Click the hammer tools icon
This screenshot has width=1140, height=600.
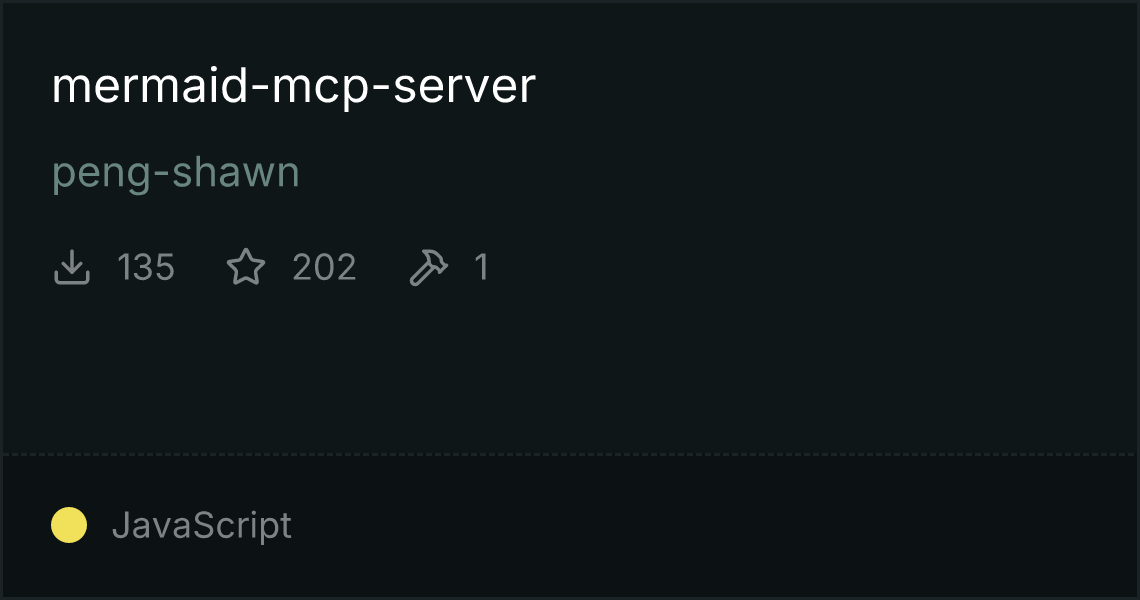pos(429,267)
